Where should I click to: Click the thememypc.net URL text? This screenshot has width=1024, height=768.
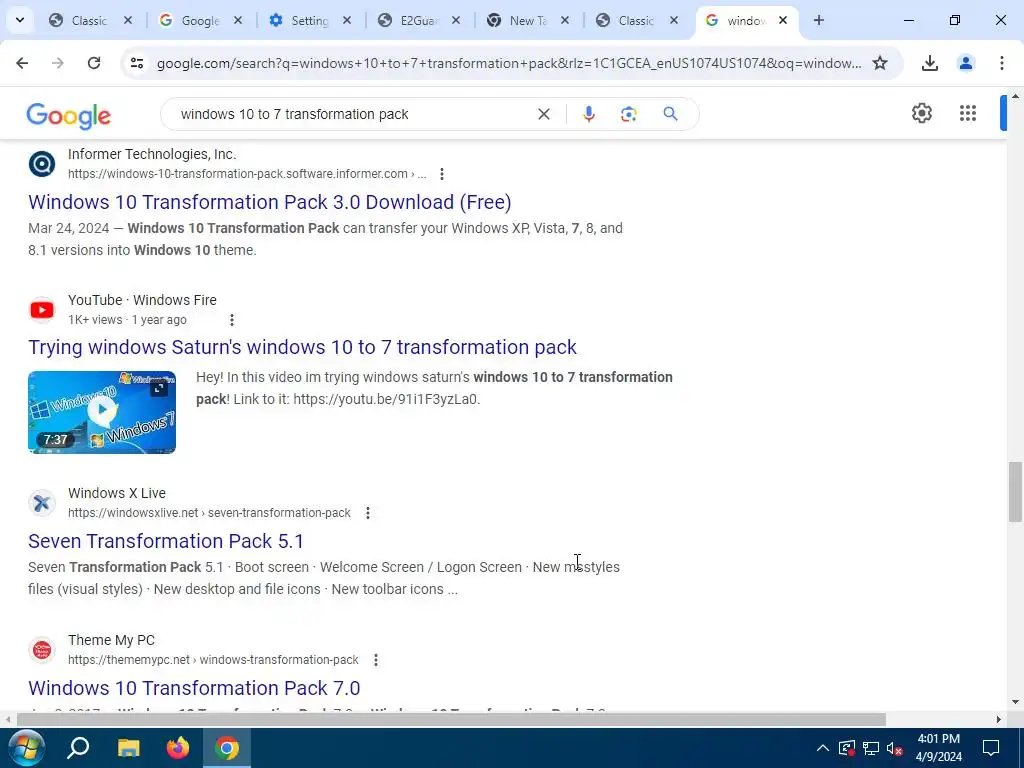click(x=213, y=660)
